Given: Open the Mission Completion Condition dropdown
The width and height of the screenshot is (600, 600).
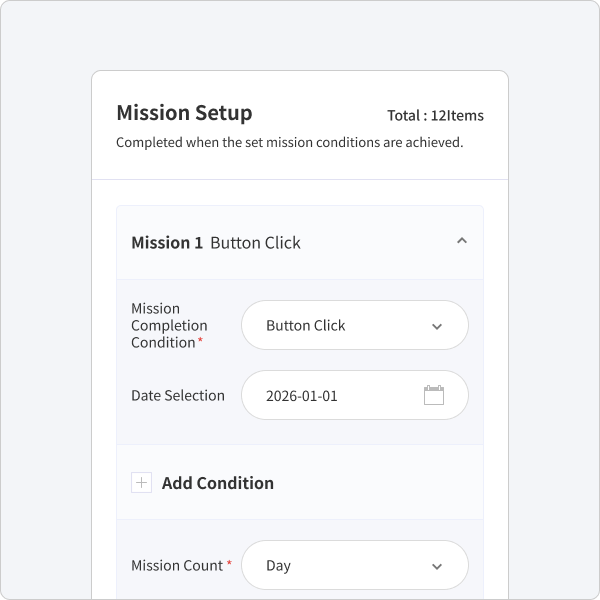Looking at the screenshot, I should (x=355, y=325).
